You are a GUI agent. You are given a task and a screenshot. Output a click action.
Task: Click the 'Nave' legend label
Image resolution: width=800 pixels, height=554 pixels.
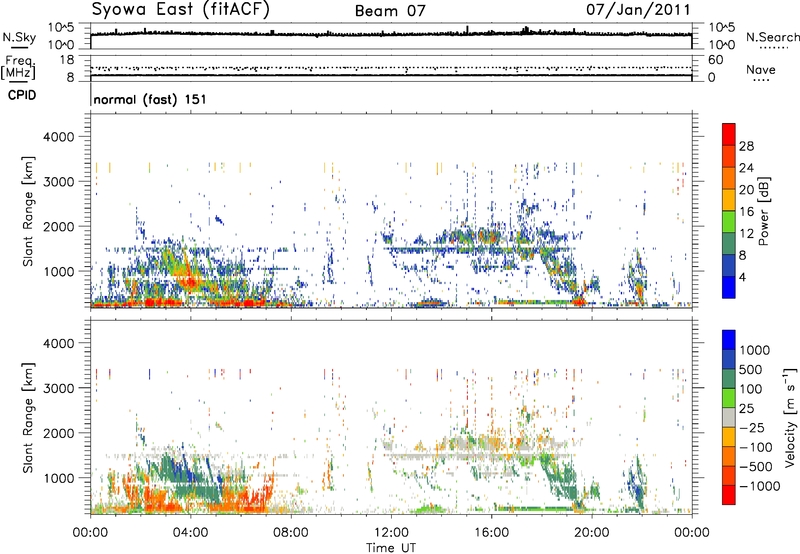pyautogui.click(x=761, y=69)
